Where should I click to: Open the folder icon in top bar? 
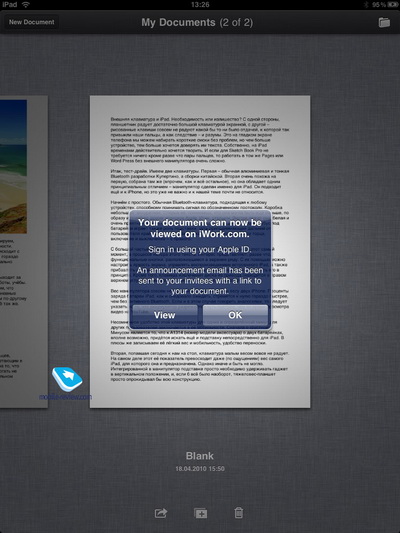pos(384,22)
